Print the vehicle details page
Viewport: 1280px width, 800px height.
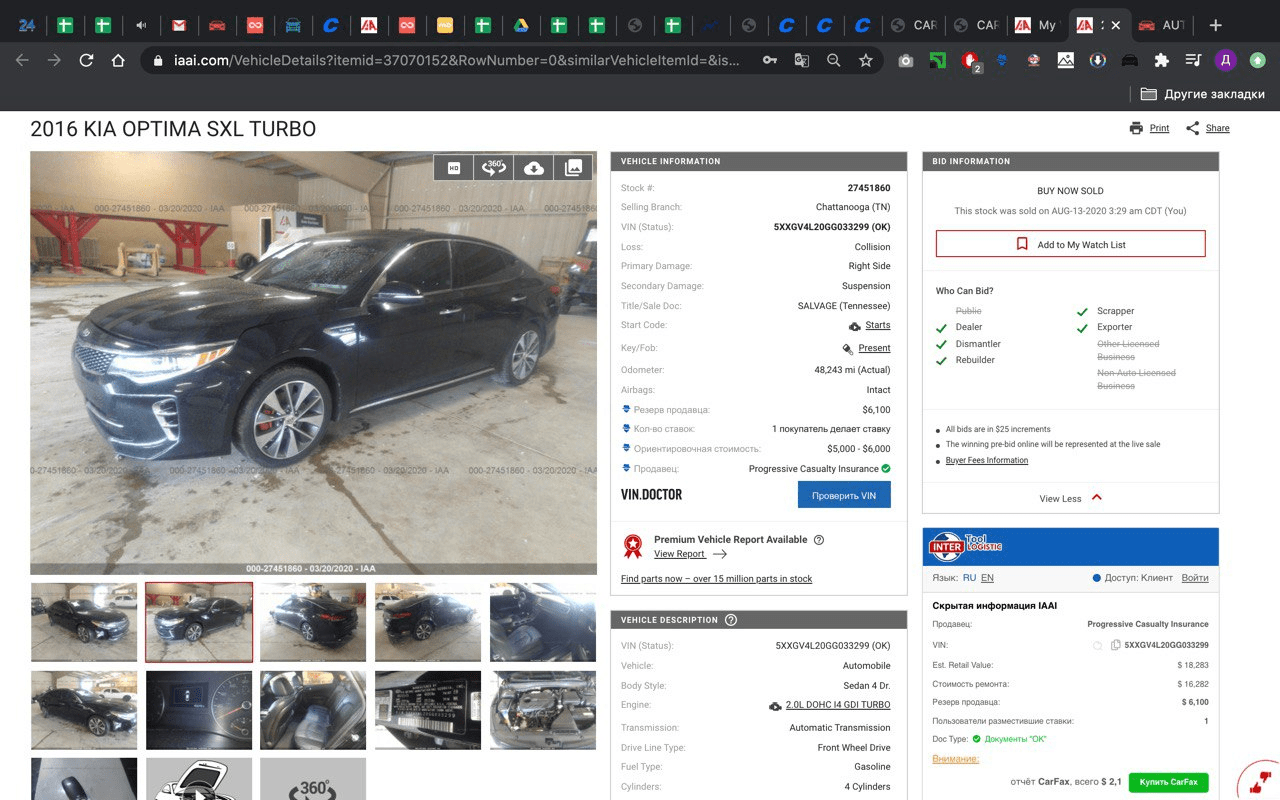tap(1149, 128)
